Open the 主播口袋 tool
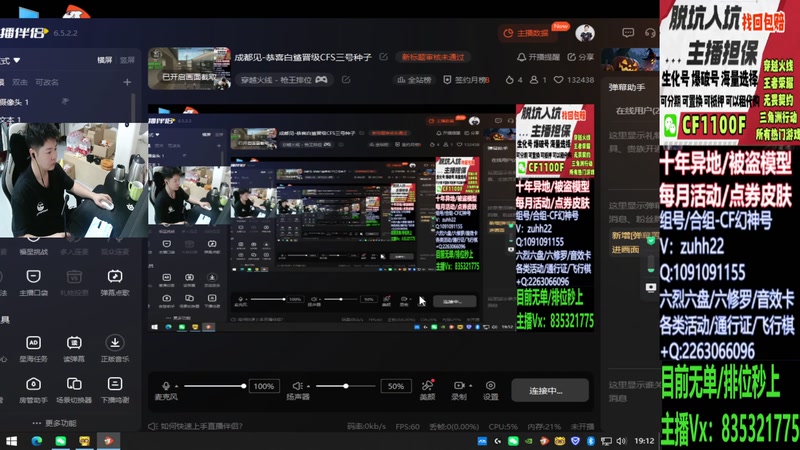 click(x=33, y=282)
